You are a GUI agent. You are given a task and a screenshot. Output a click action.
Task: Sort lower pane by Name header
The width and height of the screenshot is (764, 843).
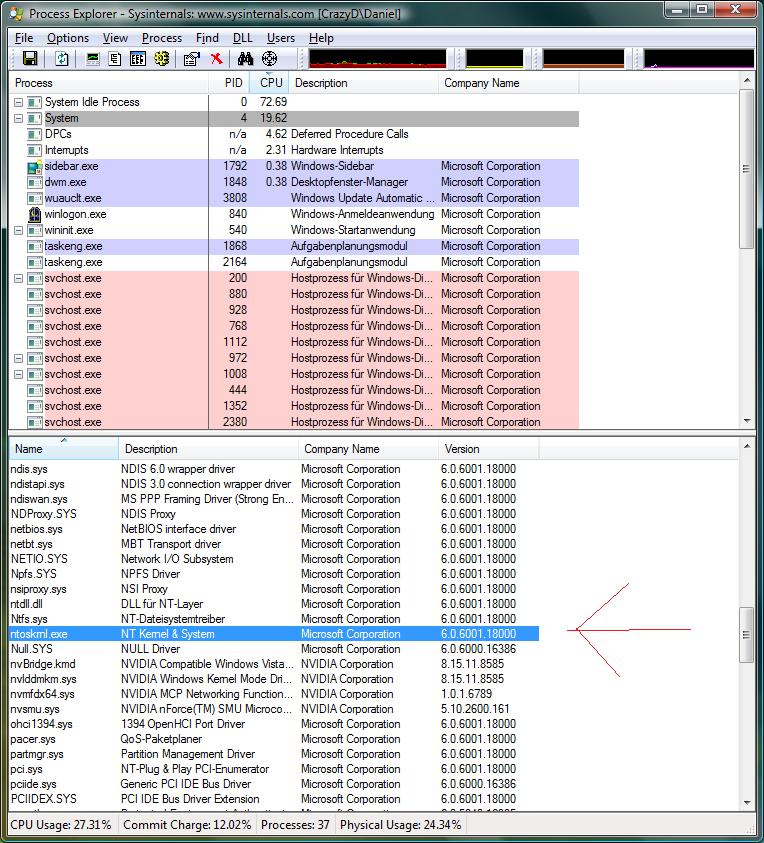point(63,449)
